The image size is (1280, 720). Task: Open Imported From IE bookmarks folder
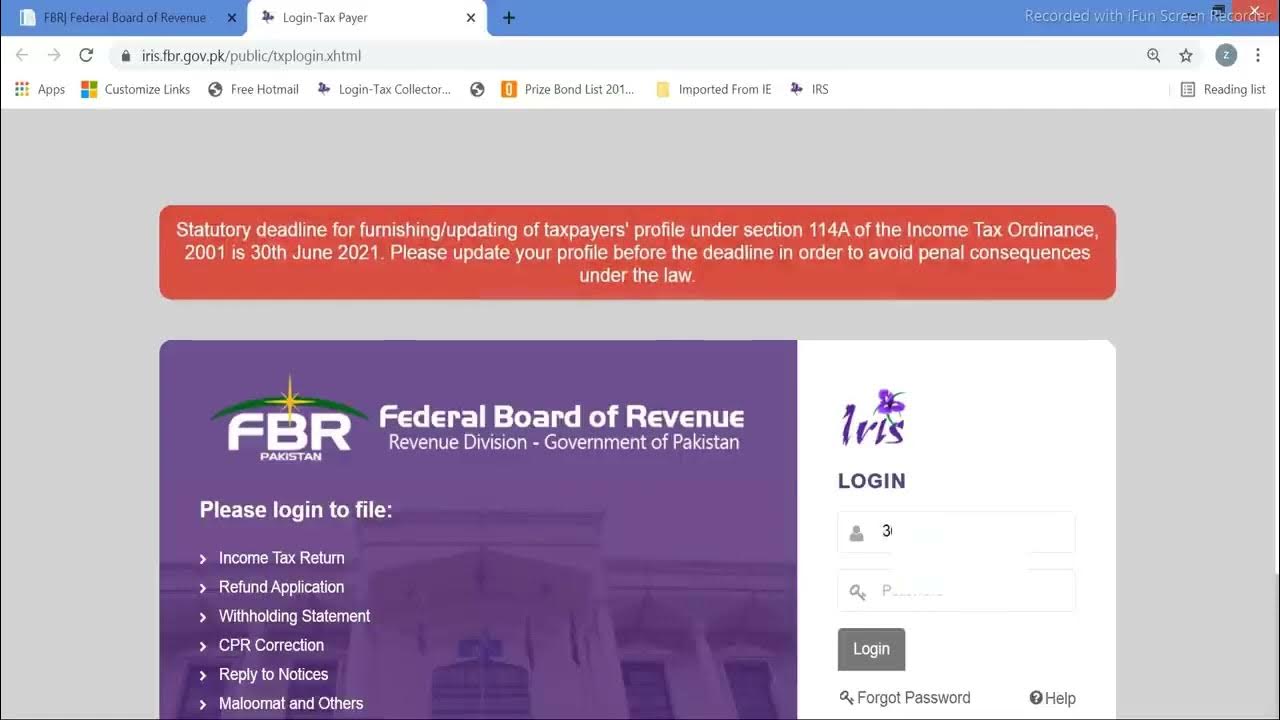coord(713,89)
